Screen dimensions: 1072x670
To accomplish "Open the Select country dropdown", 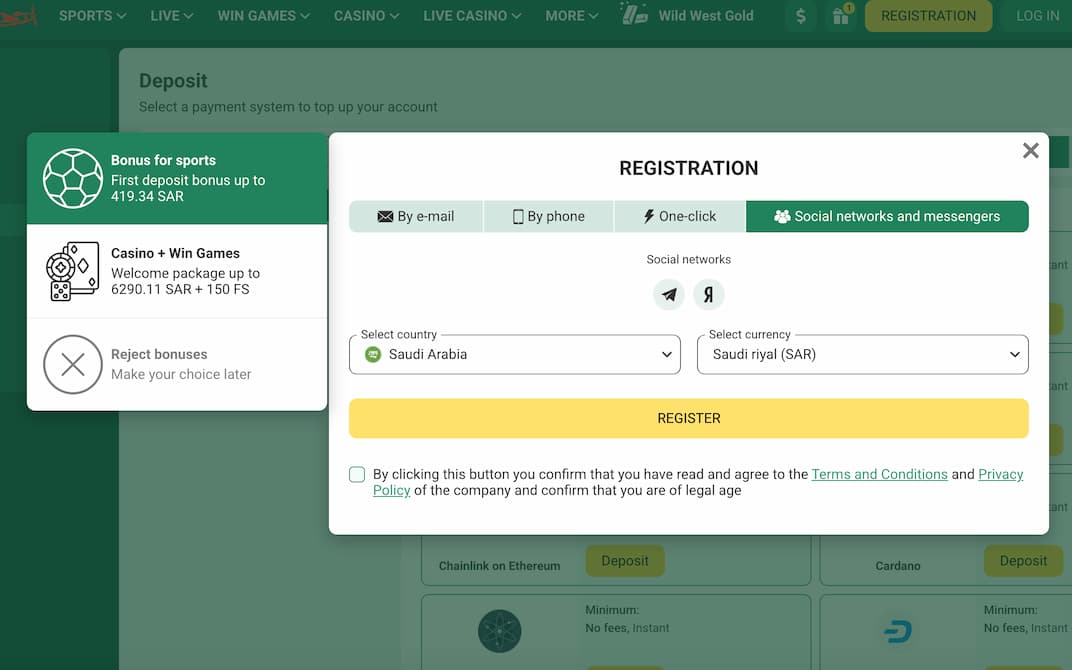I will point(515,354).
